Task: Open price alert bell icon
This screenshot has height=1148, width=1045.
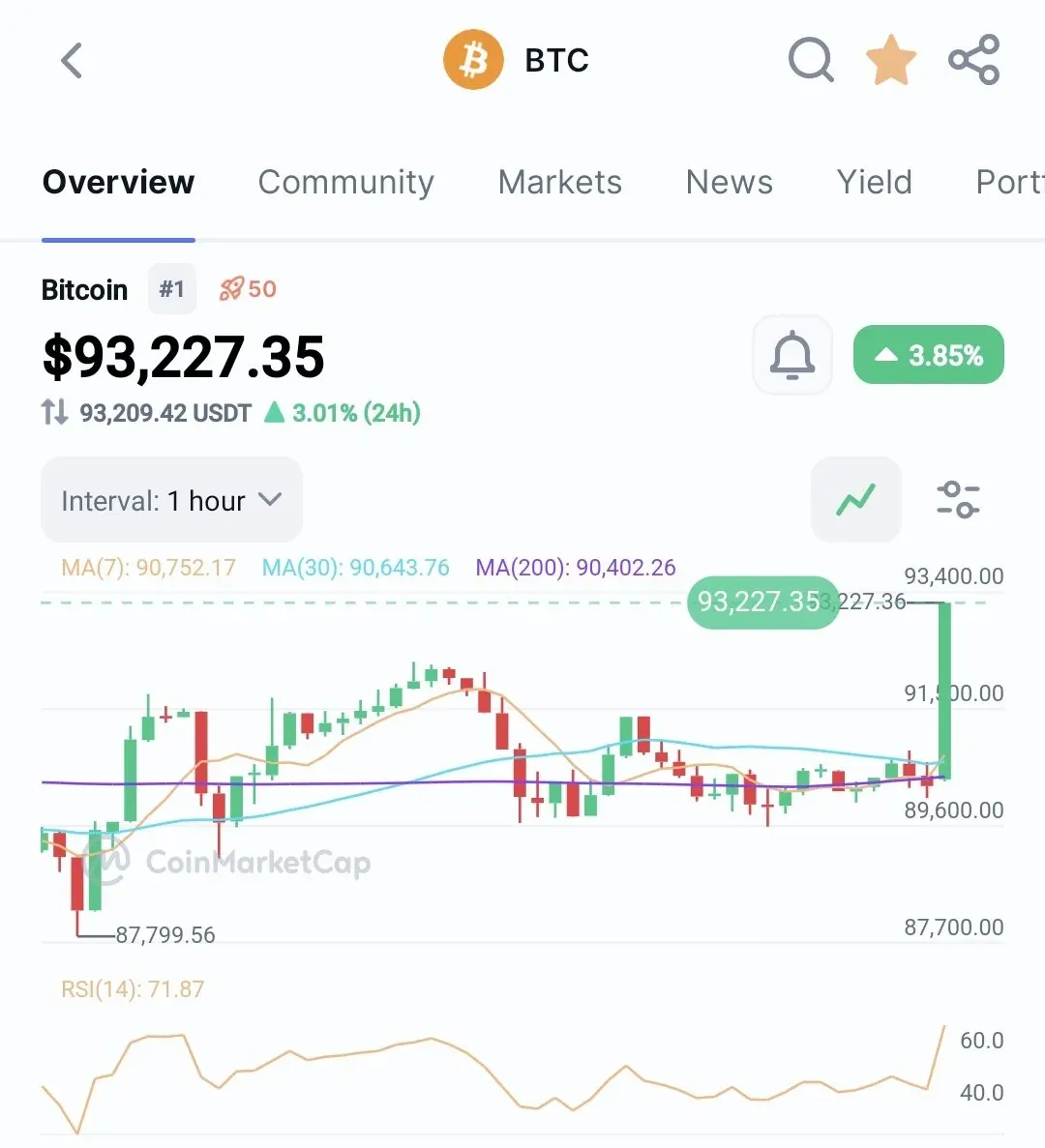Action: (791, 355)
